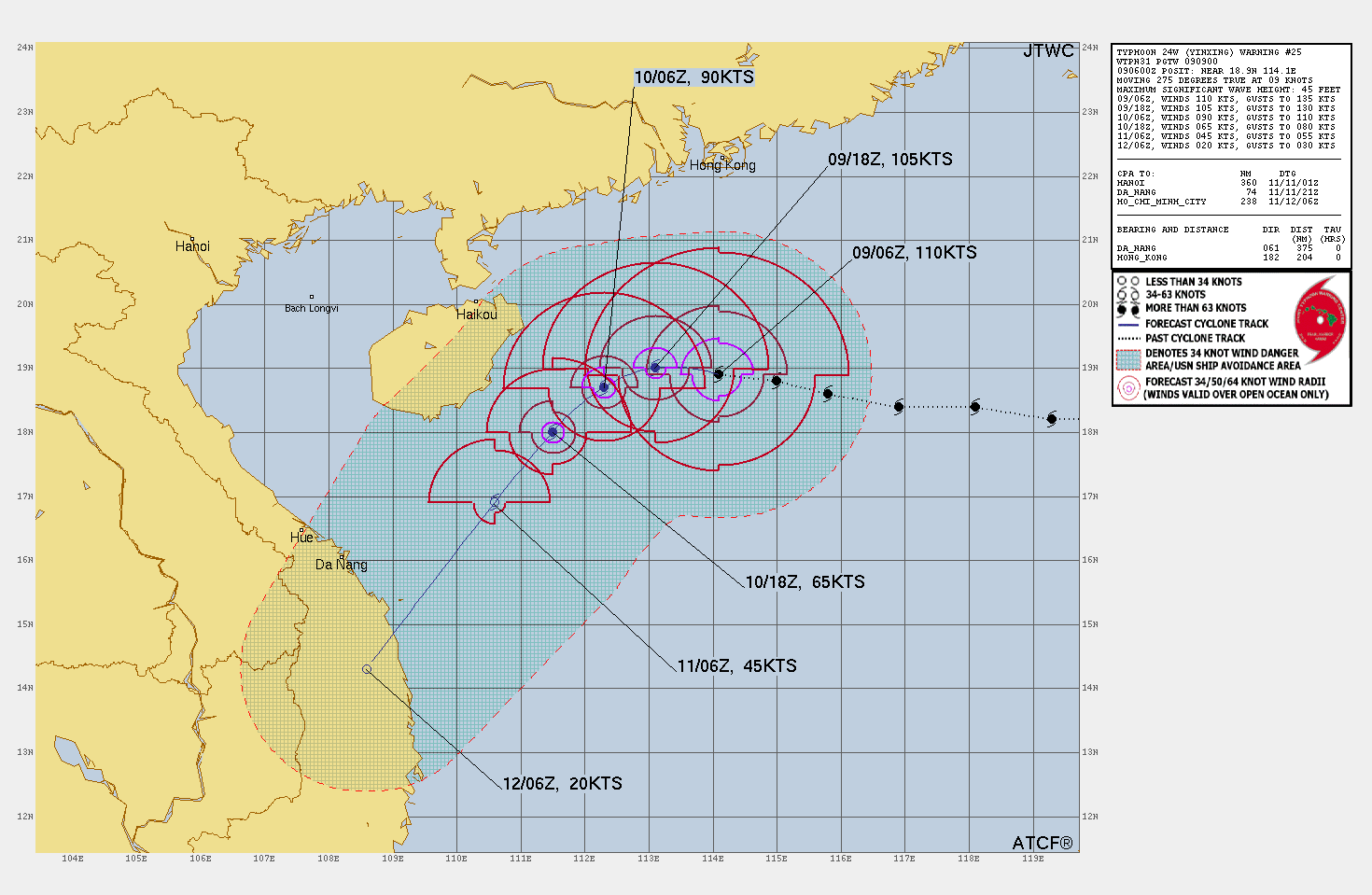Click the past track typhoon symbol near 116E

click(827, 394)
